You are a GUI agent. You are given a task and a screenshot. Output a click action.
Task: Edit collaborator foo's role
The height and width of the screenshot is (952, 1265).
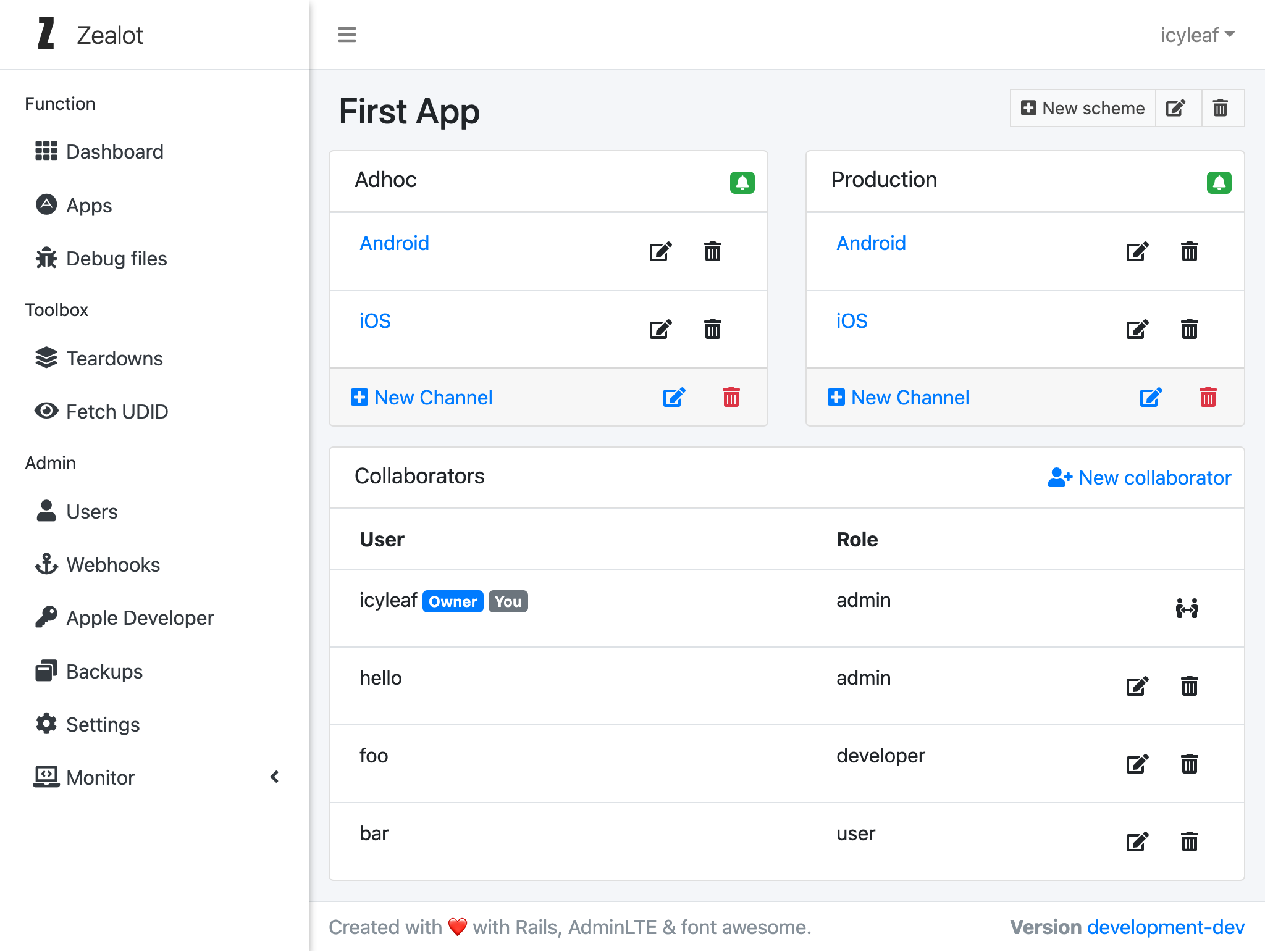click(x=1137, y=764)
